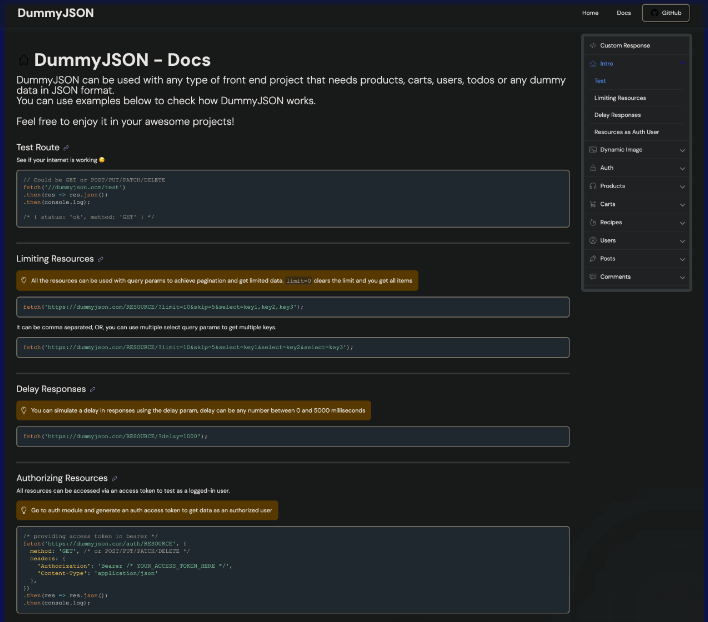The height and width of the screenshot is (622, 708).
Task: Select Delay Responses in sidebar
Action: pos(617,115)
